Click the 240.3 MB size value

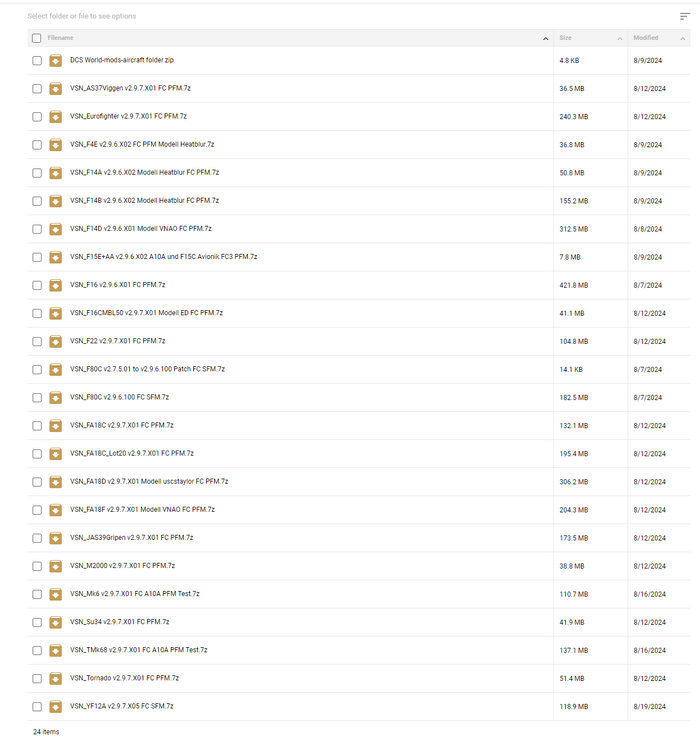point(574,117)
